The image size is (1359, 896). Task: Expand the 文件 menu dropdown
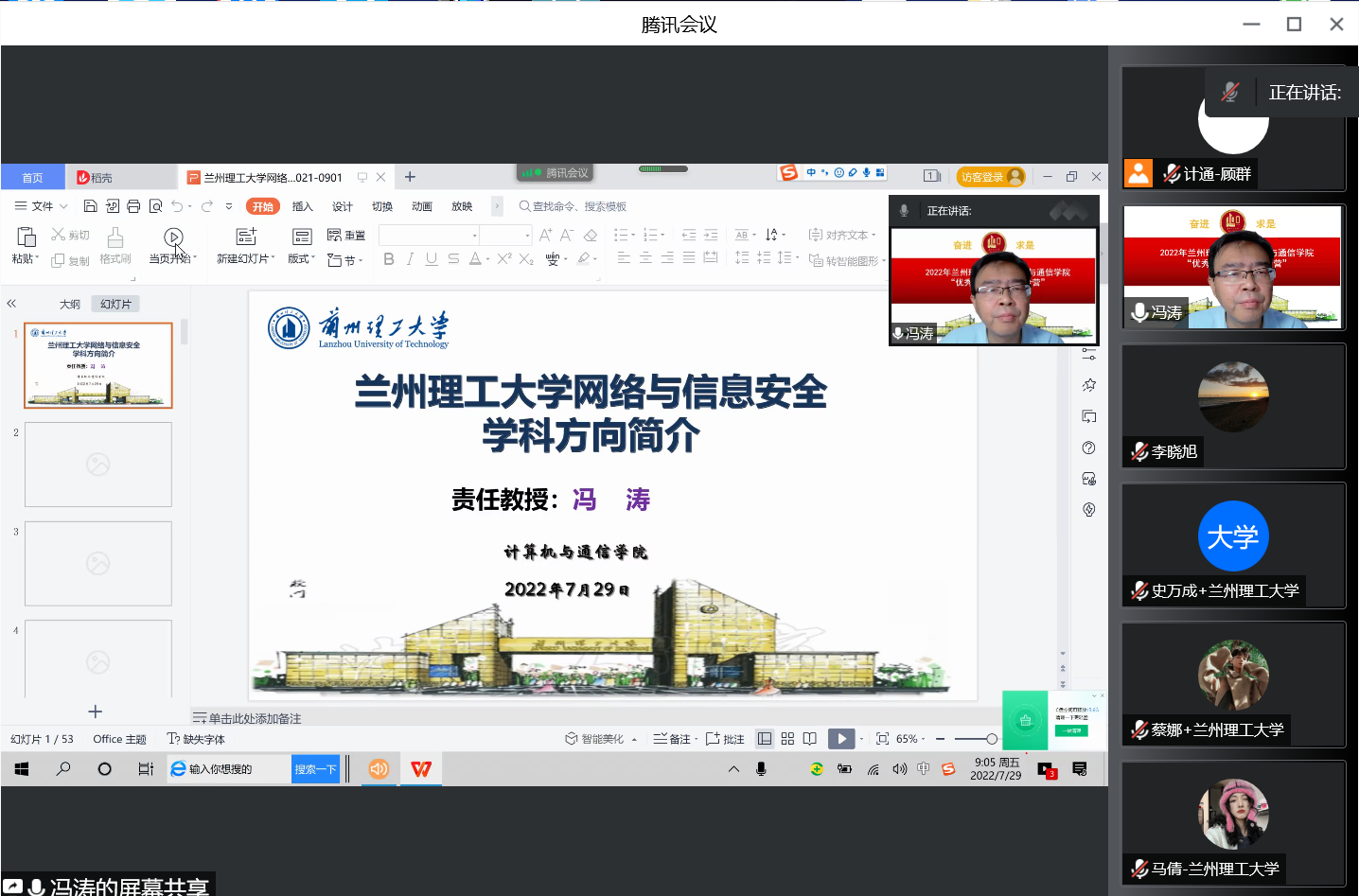pyautogui.click(x=42, y=206)
